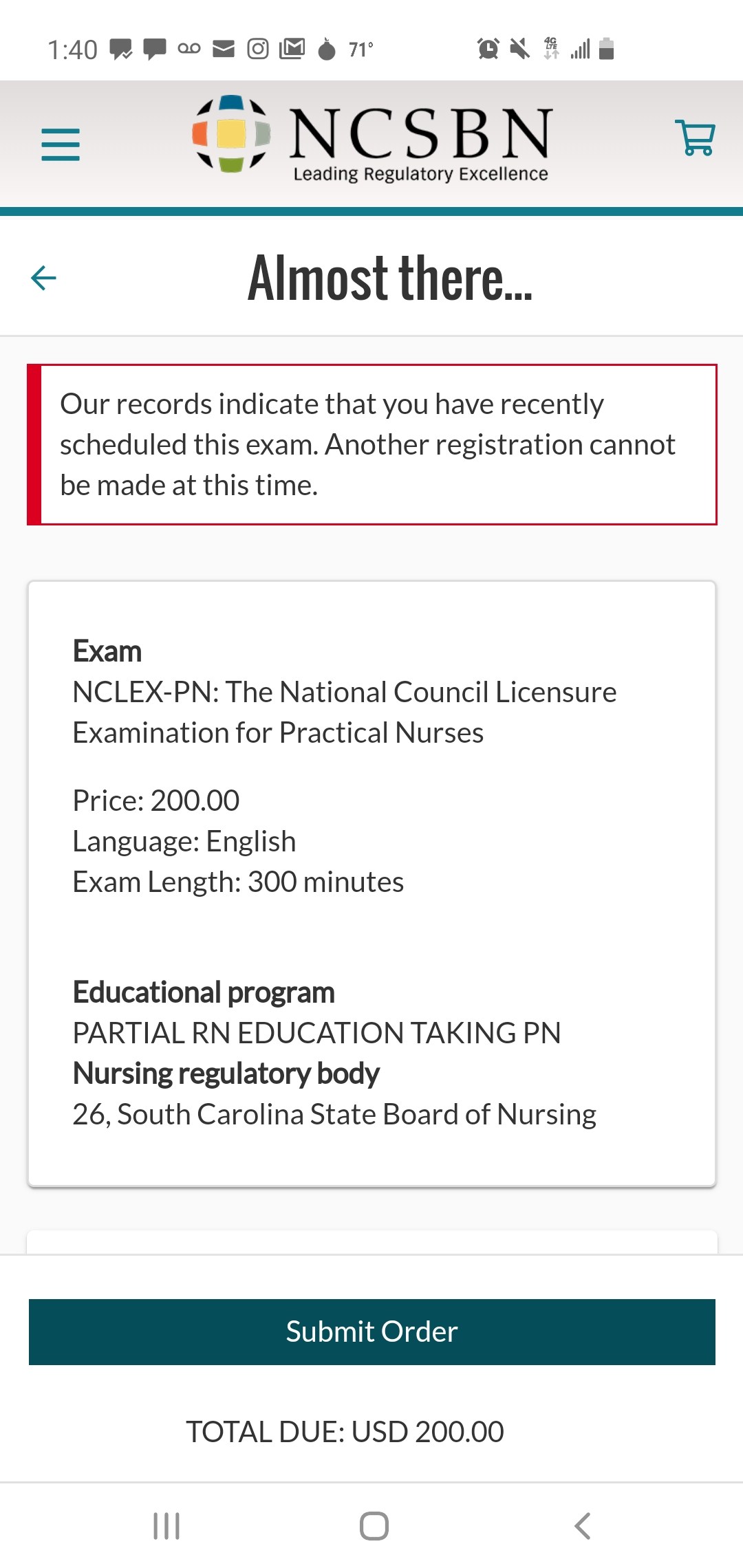Tap the alarm clock status icon
Screen dimensions: 743x1568
[488, 49]
